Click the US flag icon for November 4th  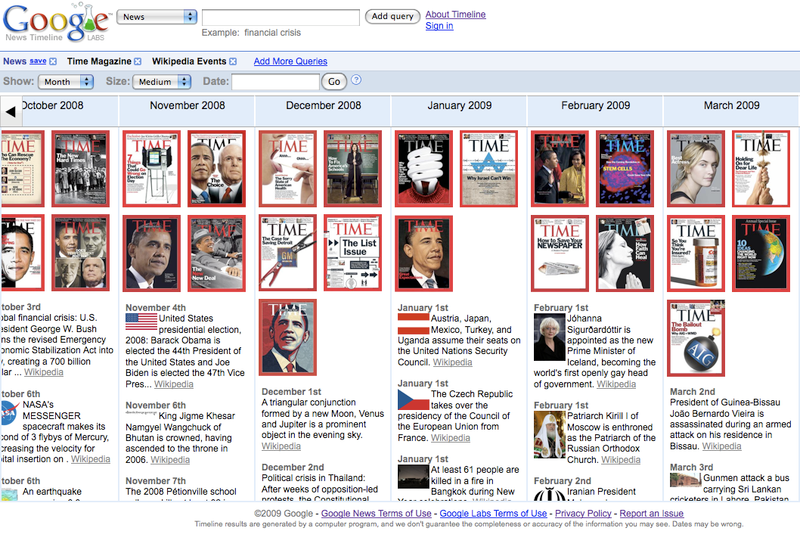pyautogui.click(x=141, y=322)
